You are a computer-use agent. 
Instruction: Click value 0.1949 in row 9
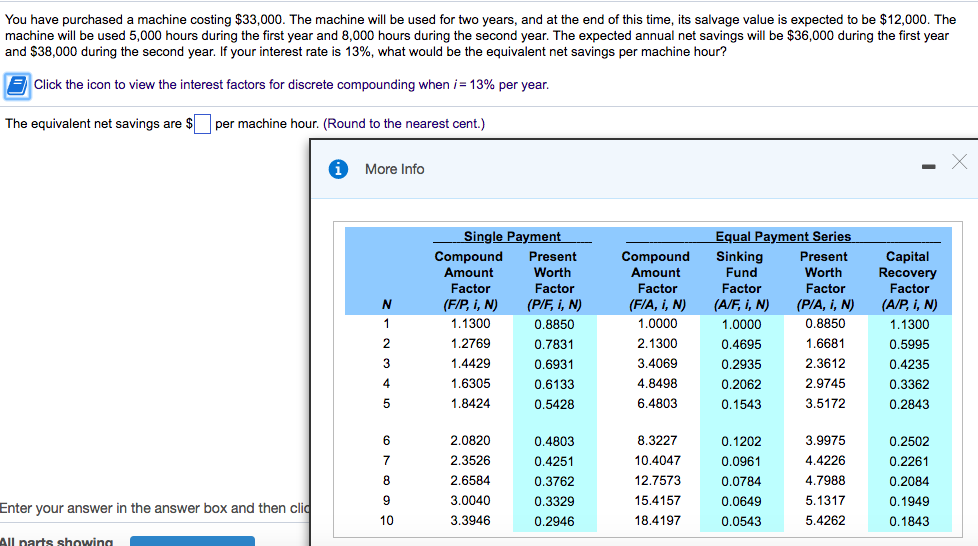[x=909, y=501]
